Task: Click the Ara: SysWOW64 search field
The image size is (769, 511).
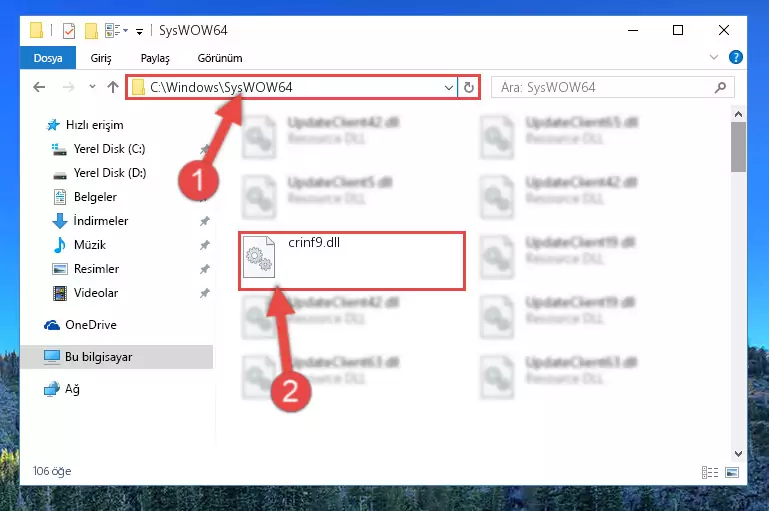Action: 613,87
